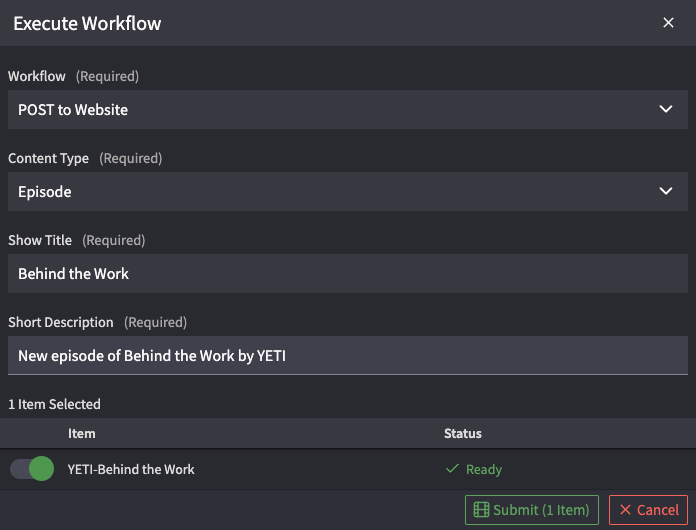Click the Short Description field label
The height and width of the screenshot is (530, 696).
click(x=61, y=322)
